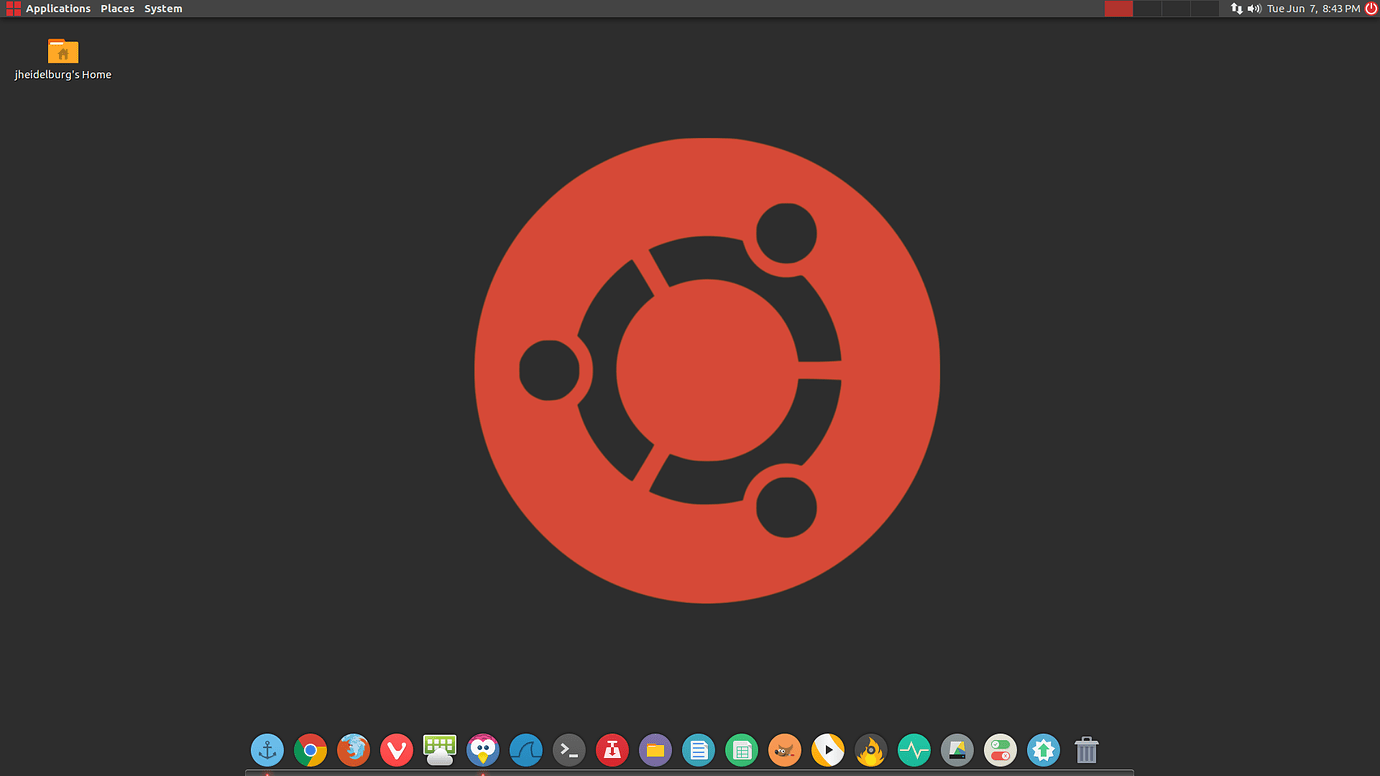Launch the System Monitor pulse icon
This screenshot has width=1380, height=776.
(x=914, y=749)
